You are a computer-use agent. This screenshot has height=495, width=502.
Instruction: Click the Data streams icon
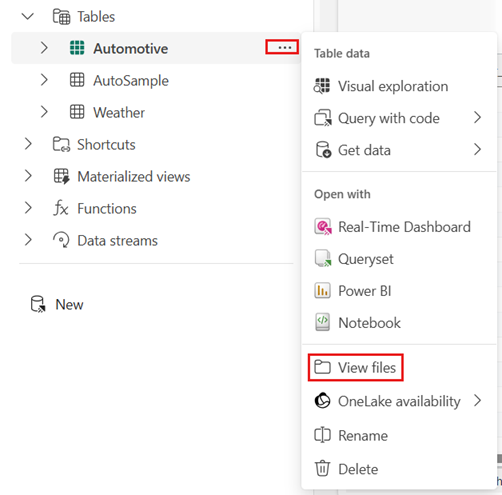[x=61, y=240]
